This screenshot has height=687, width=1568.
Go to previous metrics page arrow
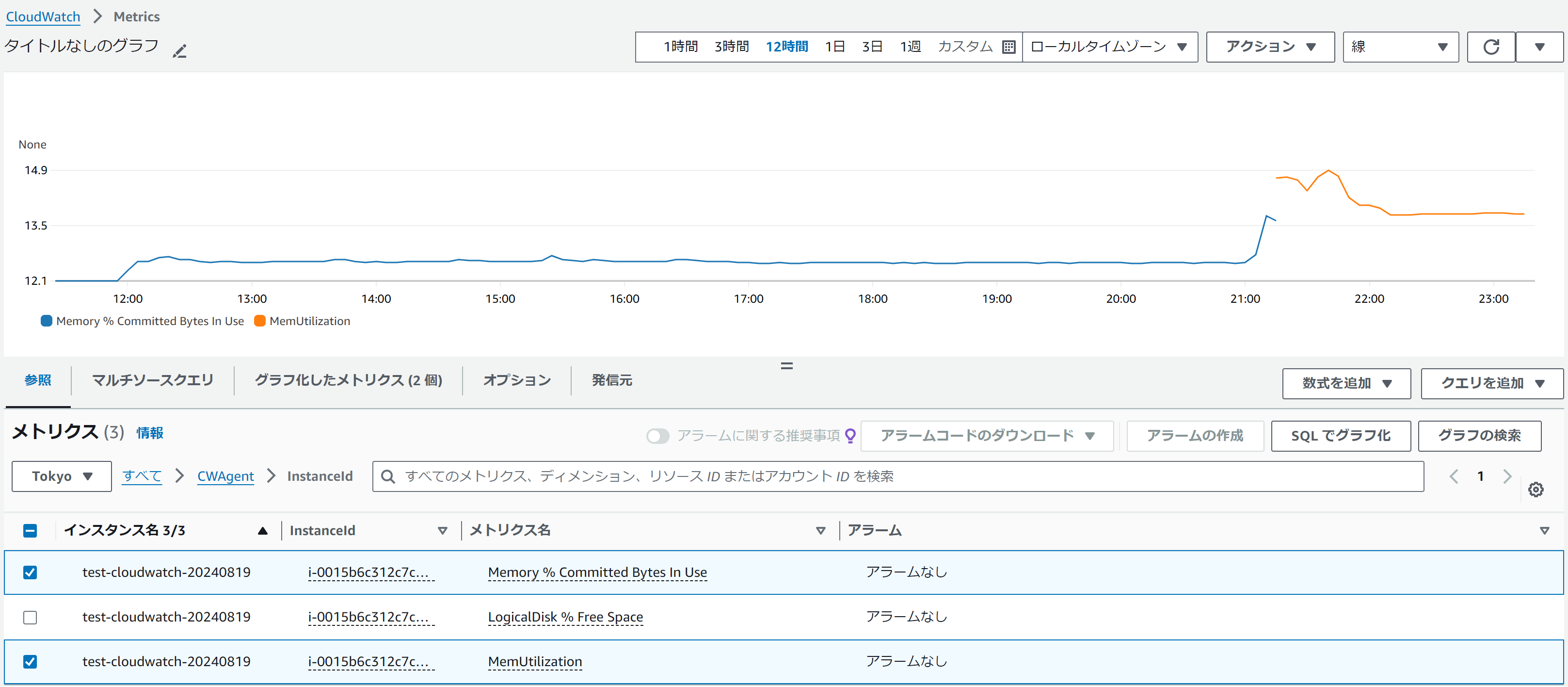[x=1454, y=476]
